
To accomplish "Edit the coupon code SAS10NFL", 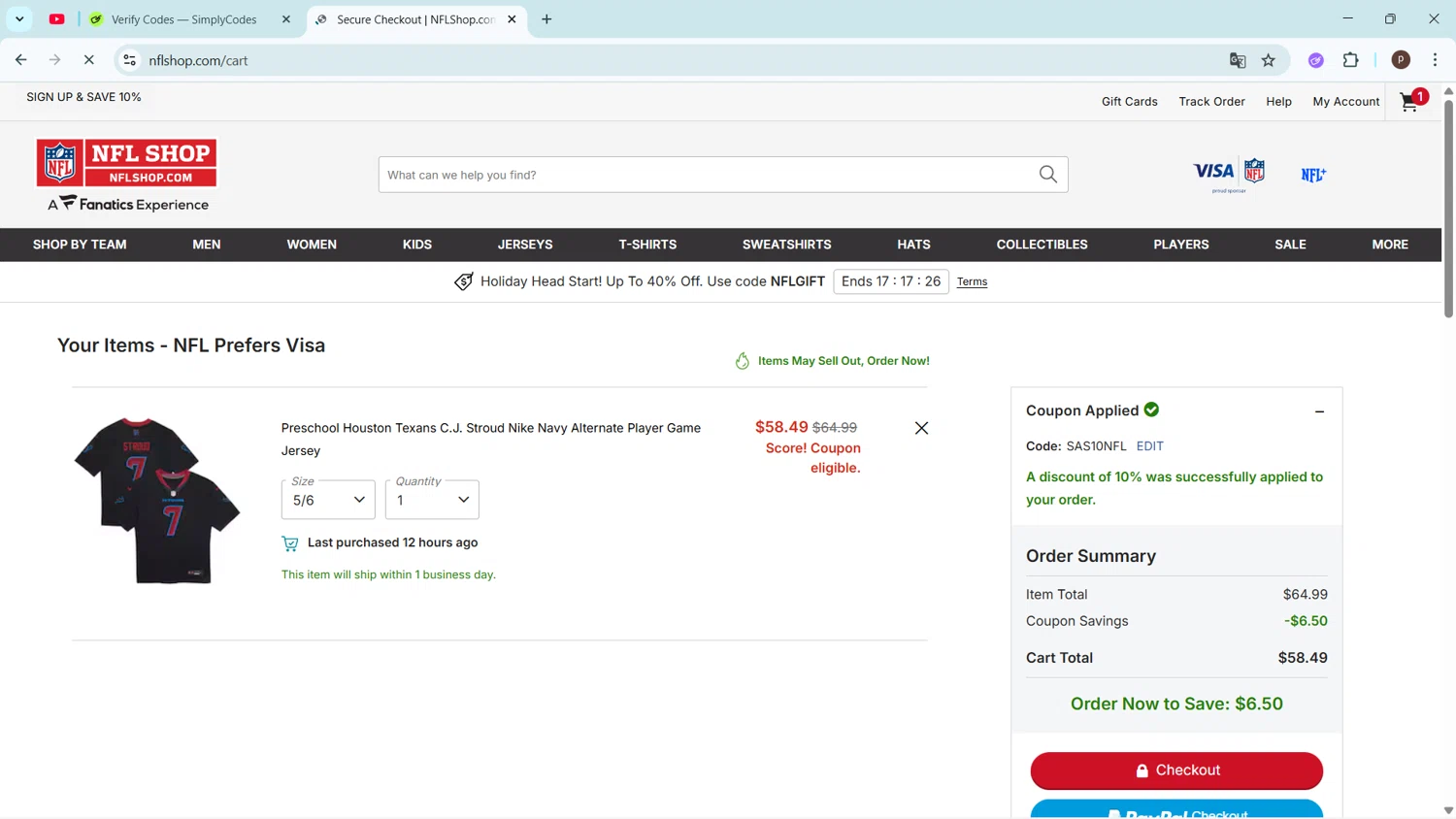I will pos(1149,446).
